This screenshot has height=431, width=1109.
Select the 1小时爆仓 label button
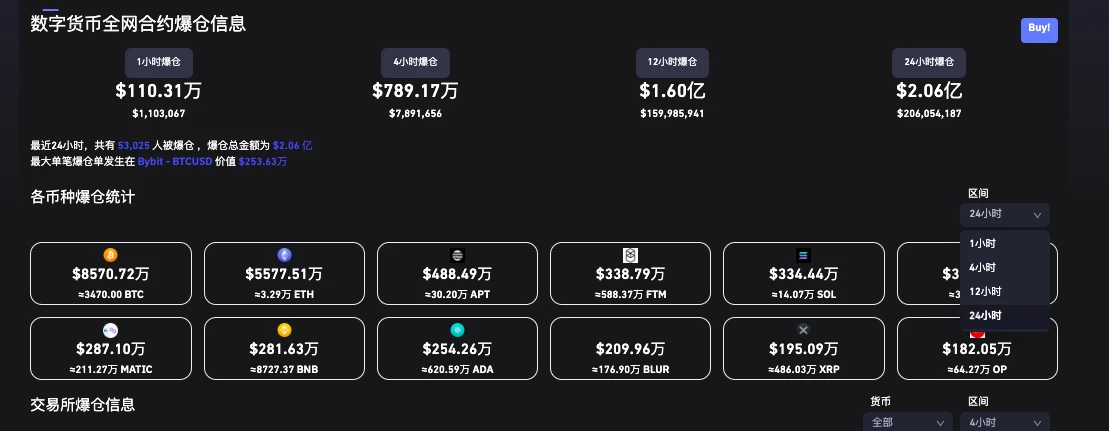click(158, 62)
